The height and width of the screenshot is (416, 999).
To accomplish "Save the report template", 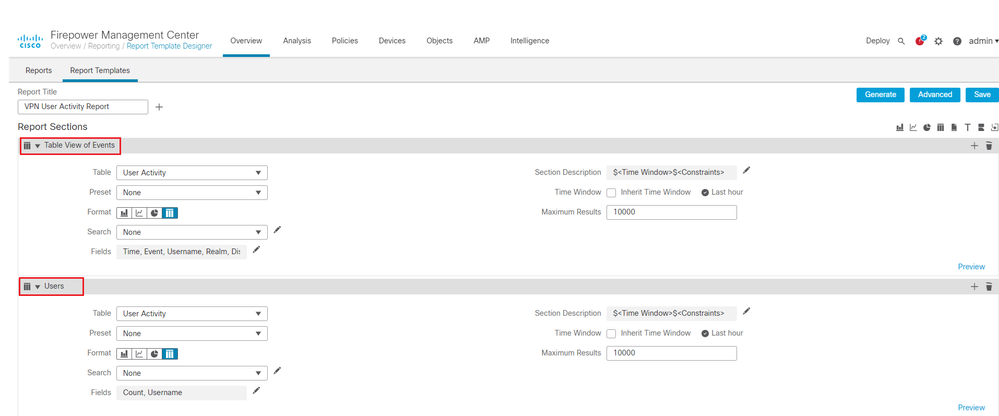I will [x=982, y=94].
